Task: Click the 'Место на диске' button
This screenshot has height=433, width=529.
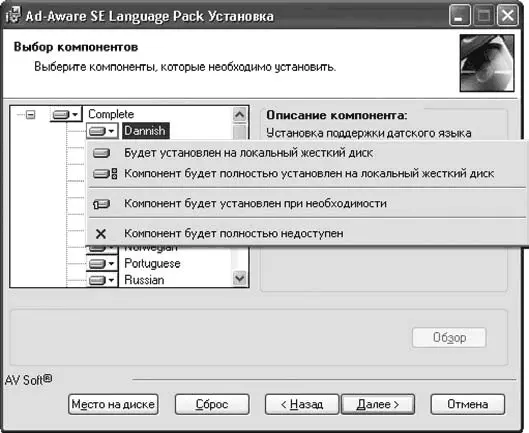Action: [113, 404]
